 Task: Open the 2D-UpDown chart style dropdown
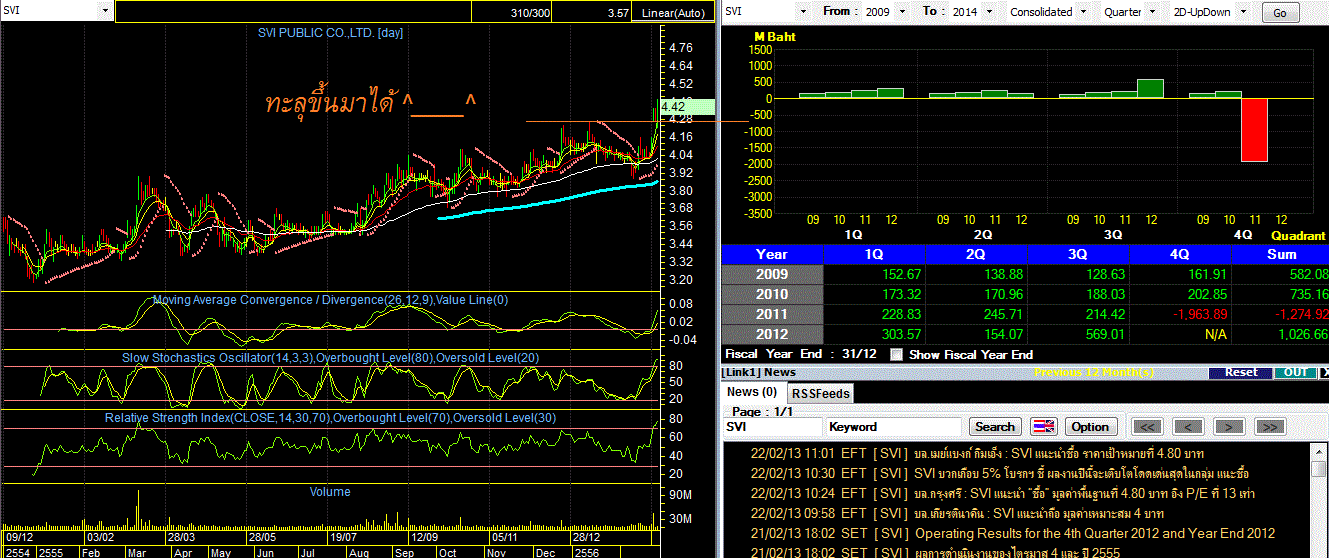[x=1243, y=12]
